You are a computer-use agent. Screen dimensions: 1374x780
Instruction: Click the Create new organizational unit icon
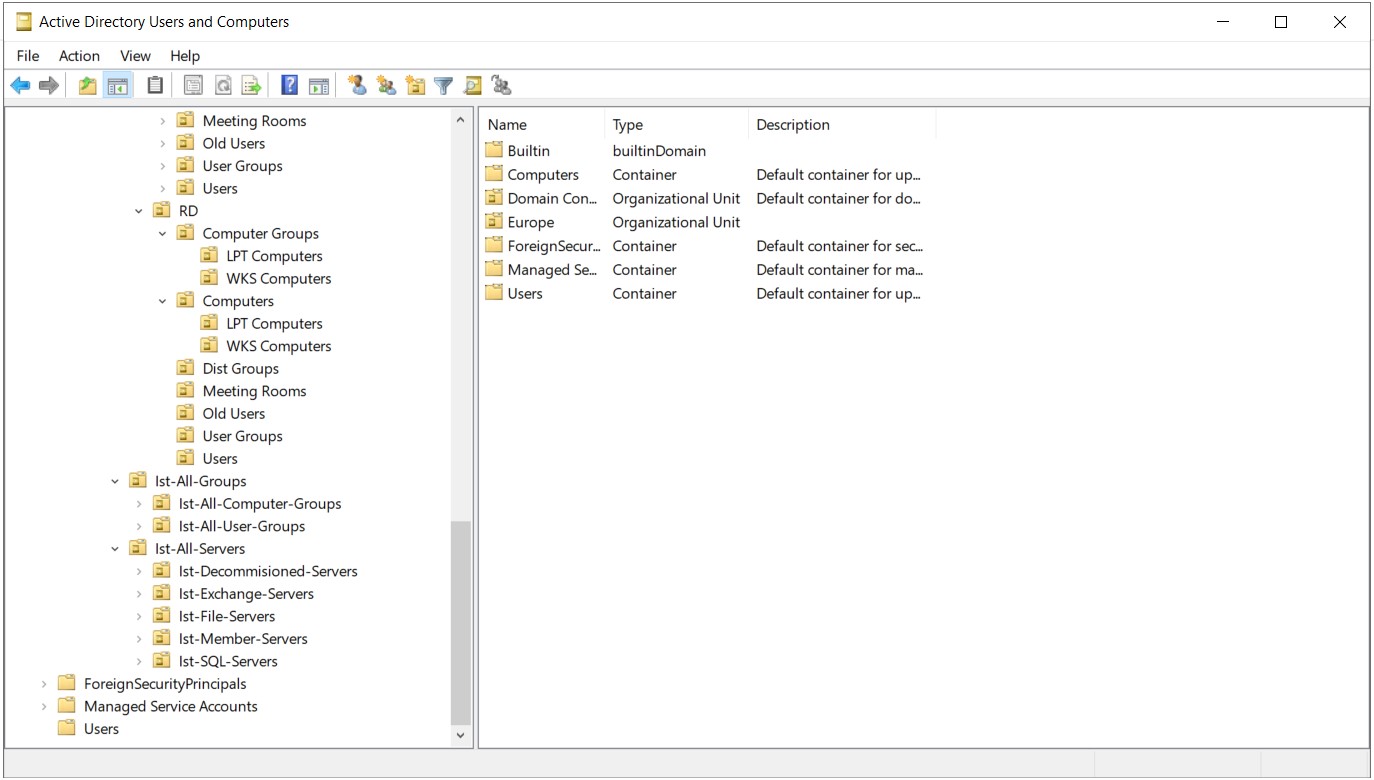coord(415,86)
